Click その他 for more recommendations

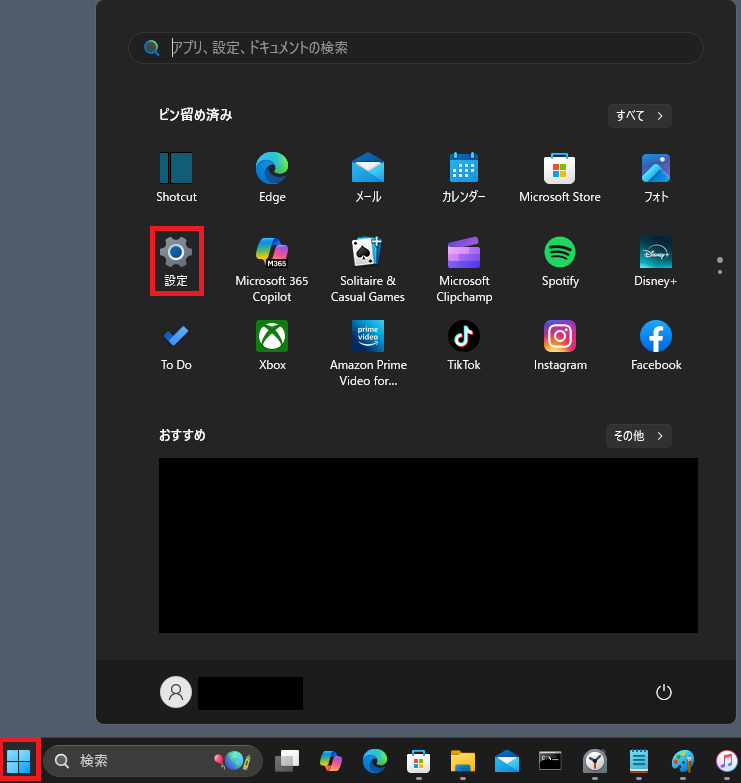click(x=639, y=436)
